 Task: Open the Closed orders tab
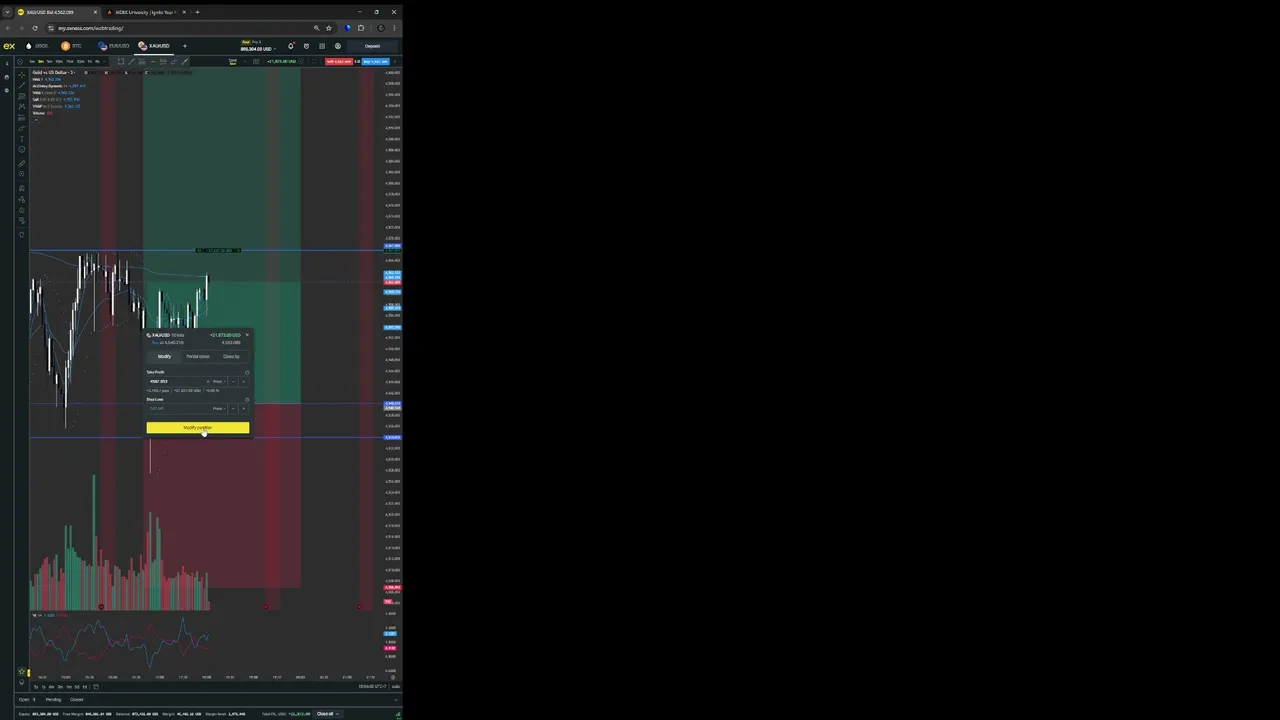[76, 700]
